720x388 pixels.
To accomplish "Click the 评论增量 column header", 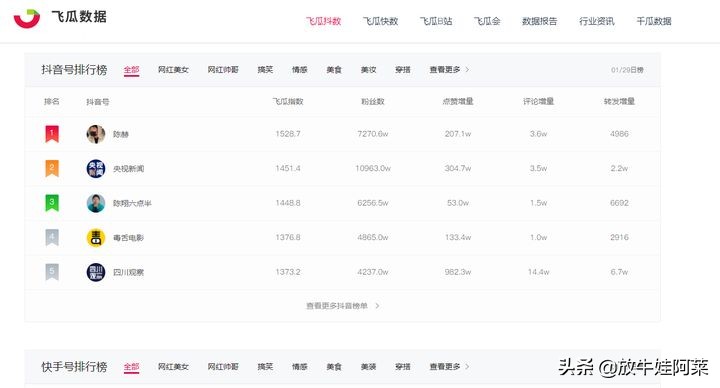I will click(539, 101).
